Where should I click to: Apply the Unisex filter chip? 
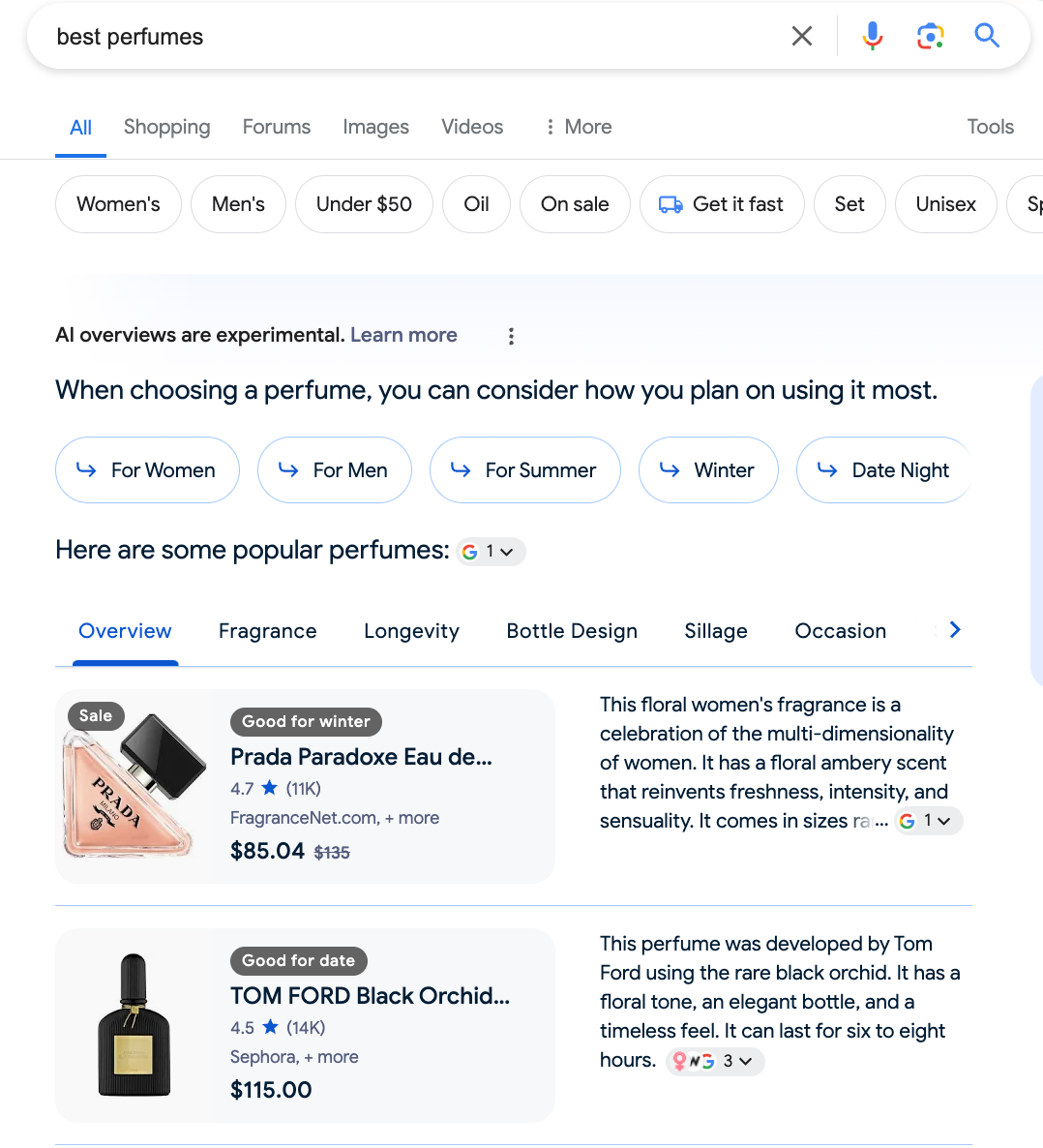tap(945, 204)
